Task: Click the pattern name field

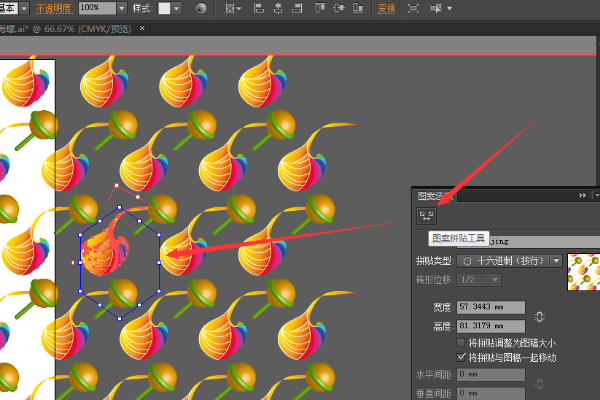Action: (x=545, y=241)
